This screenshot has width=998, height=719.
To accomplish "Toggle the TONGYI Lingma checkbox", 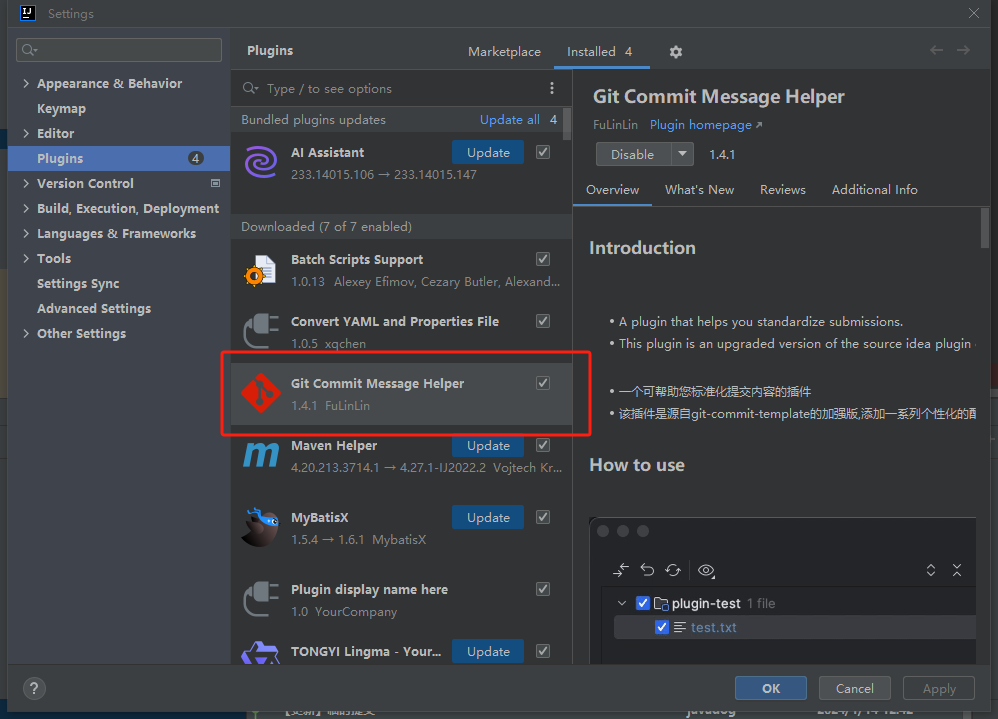I will [x=543, y=651].
